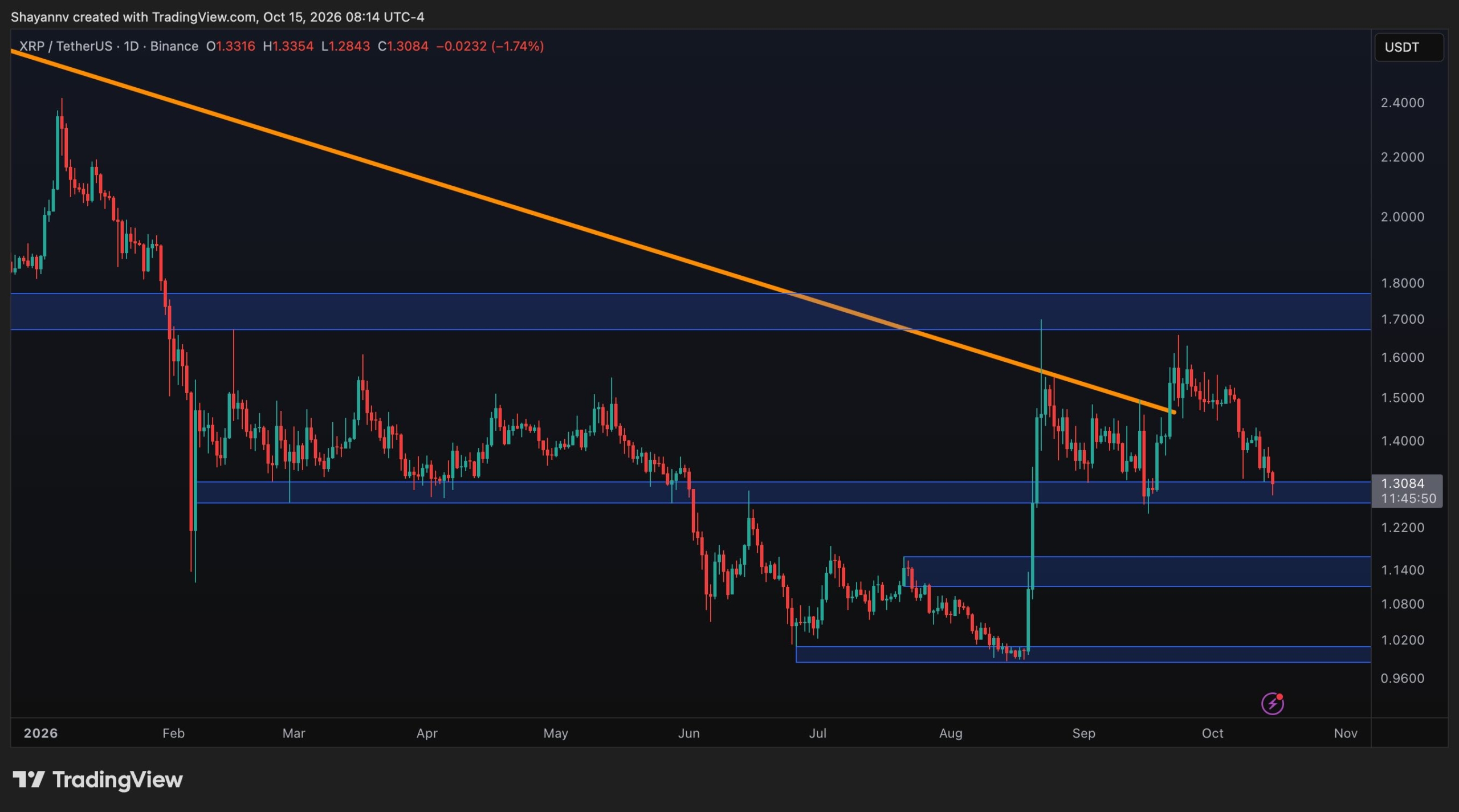Select the blue resistance zone near 1.7000
Image resolution: width=1459 pixels, height=812 pixels.
pyautogui.click(x=690, y=311)
